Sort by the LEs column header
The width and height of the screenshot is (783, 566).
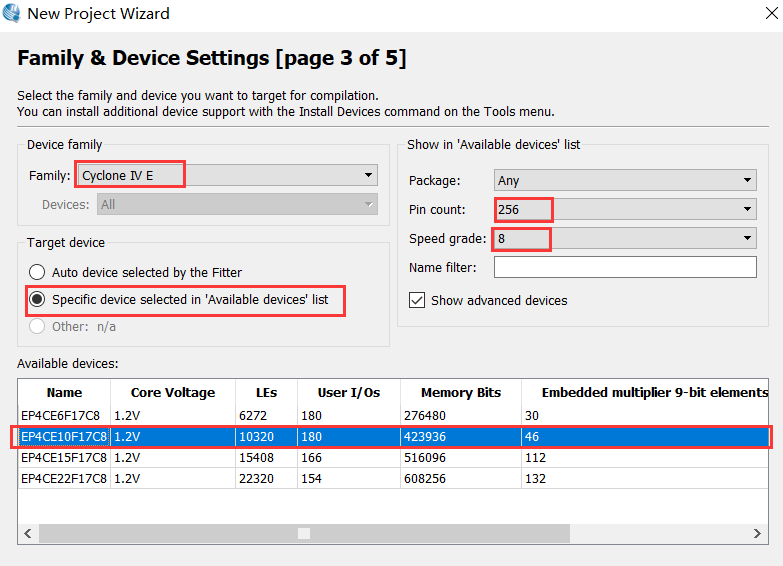click(x=266, y=393)
